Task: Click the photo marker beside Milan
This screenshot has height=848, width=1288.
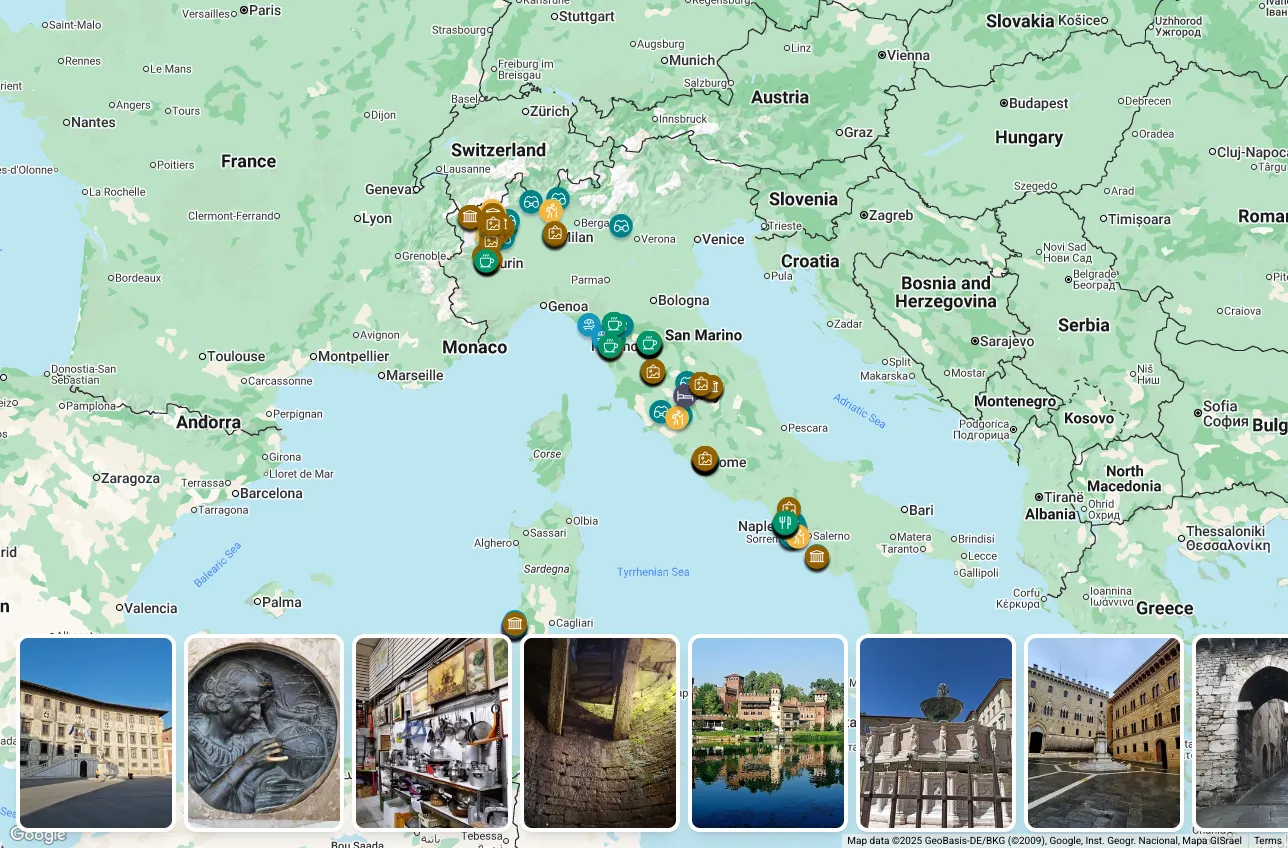Action: (x=555, y=234)
